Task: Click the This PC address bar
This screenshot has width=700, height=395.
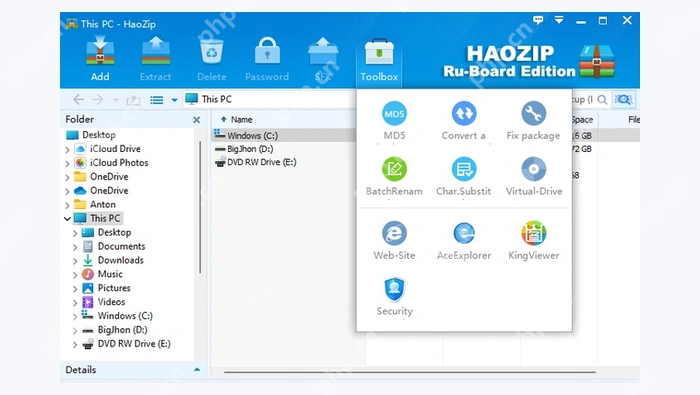Action: click(x=270, y=99)
